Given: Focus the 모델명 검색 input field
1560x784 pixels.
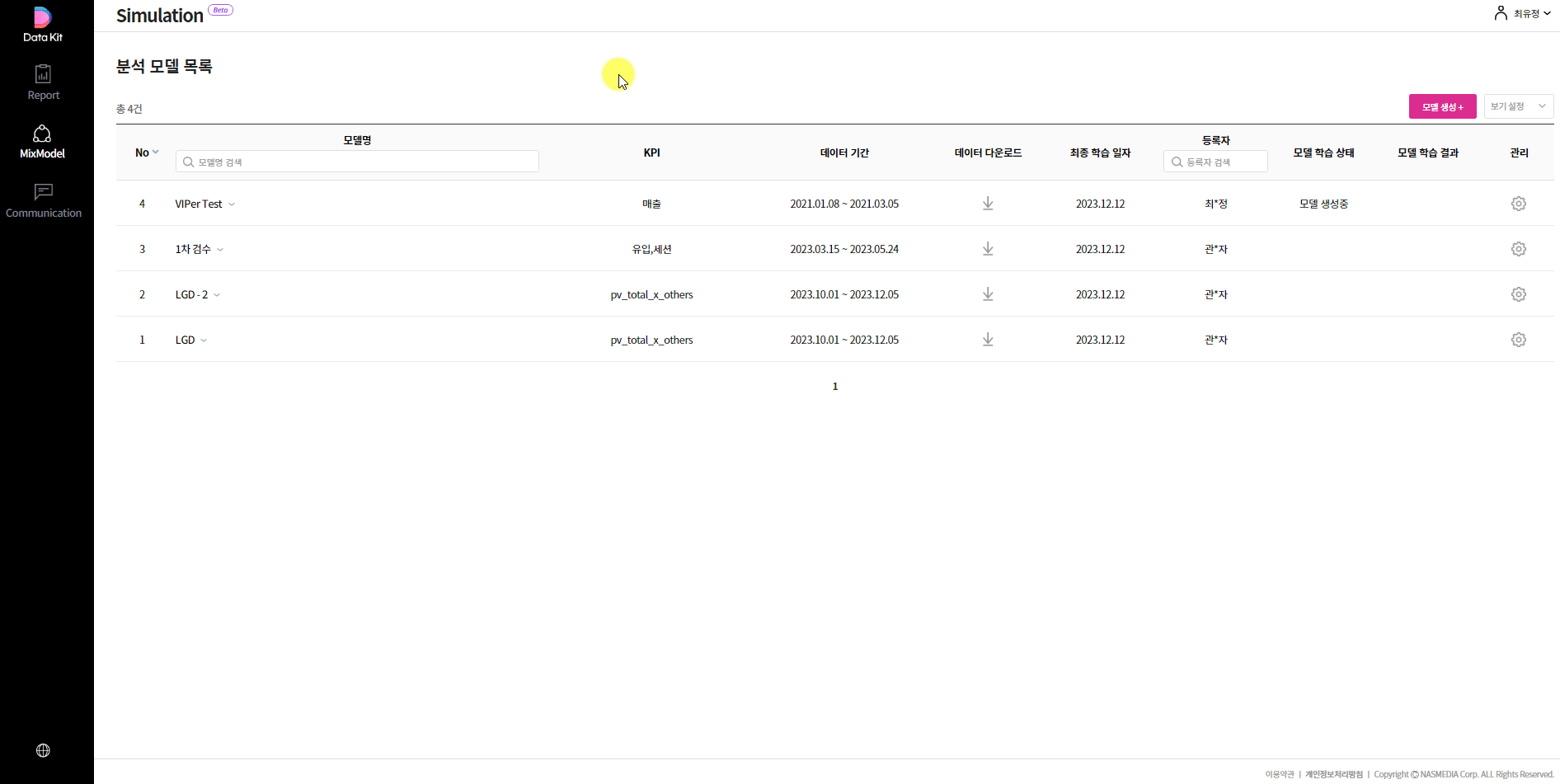Looking at the screenshot, I should (x=357, y=162).
